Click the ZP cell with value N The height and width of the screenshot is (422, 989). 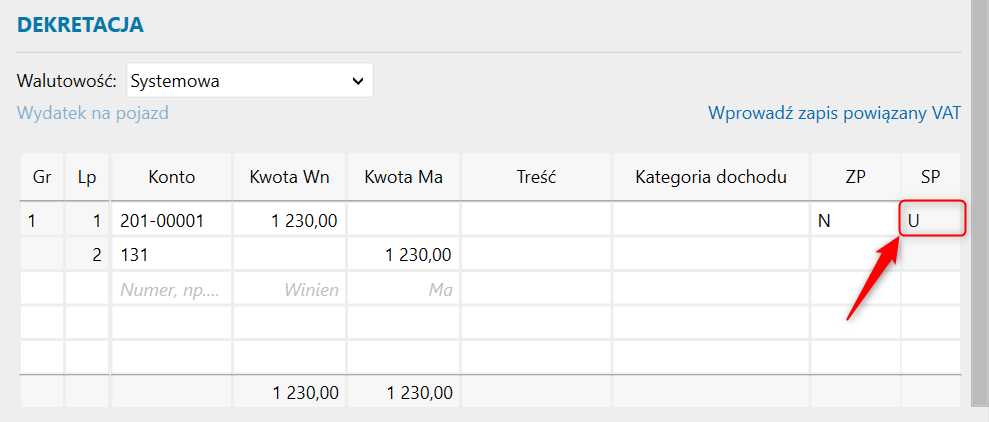(855, 221)
